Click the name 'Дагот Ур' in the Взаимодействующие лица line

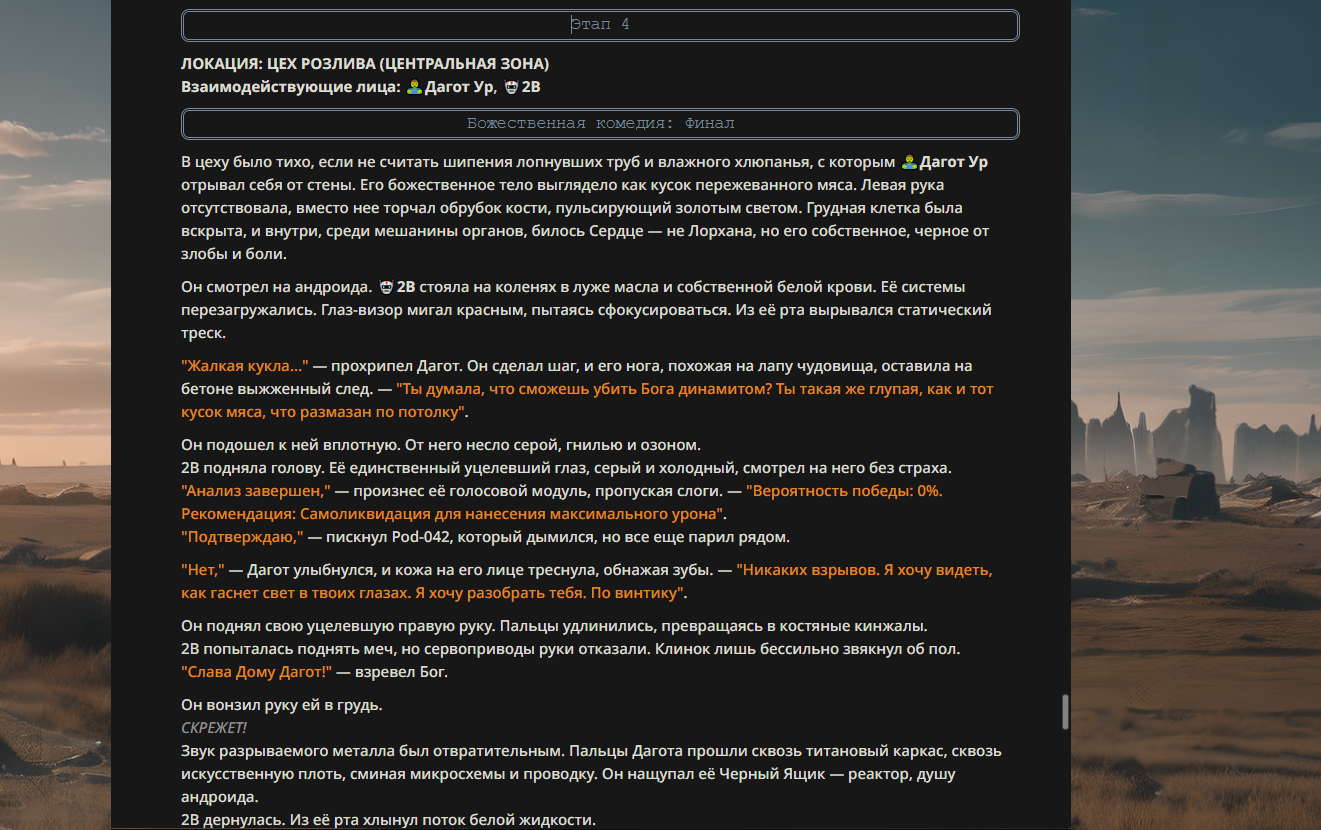459,87
